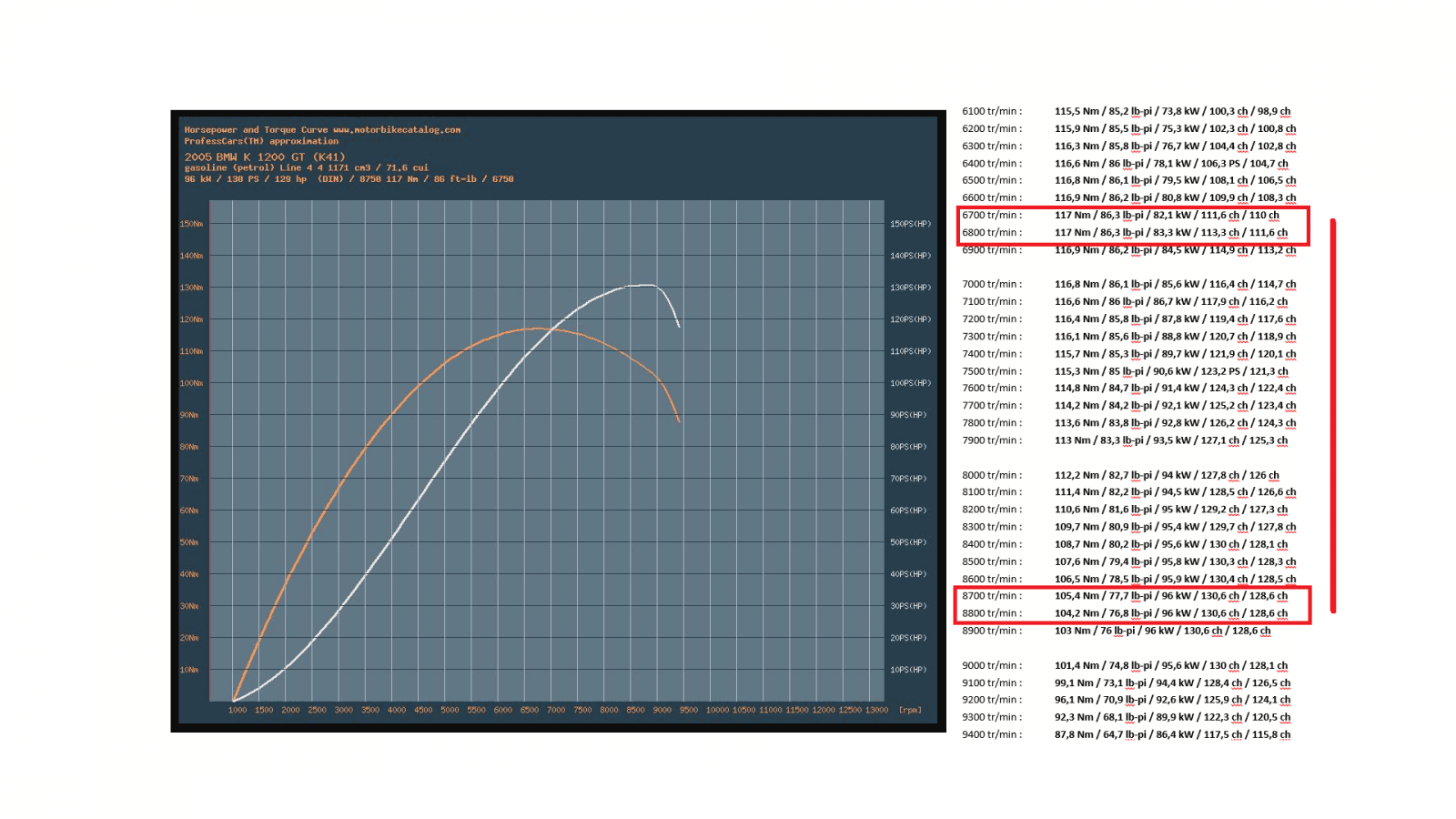
Task: Select the 6800 tr/min data row
Action: tap(1128, 233)
